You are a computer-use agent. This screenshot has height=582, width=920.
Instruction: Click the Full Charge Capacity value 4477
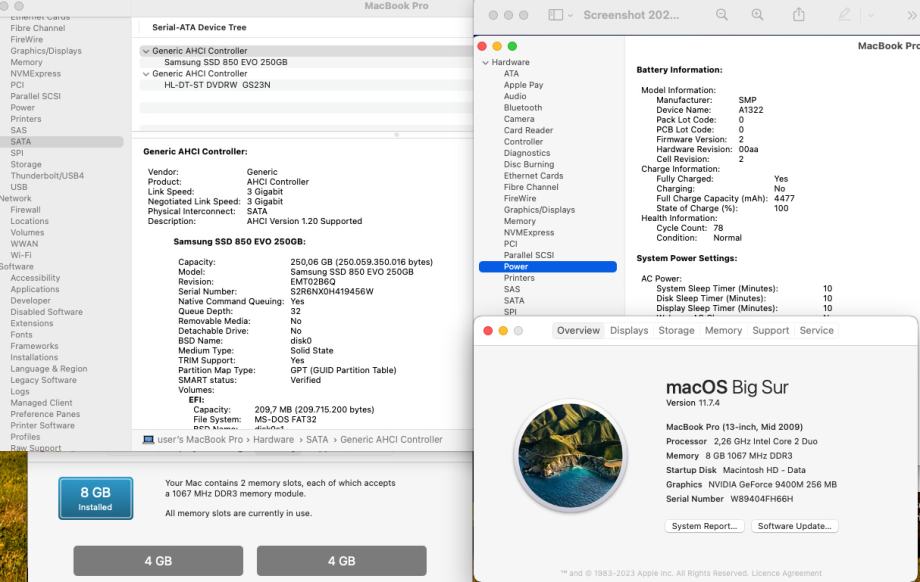click(x=784, y=198)
